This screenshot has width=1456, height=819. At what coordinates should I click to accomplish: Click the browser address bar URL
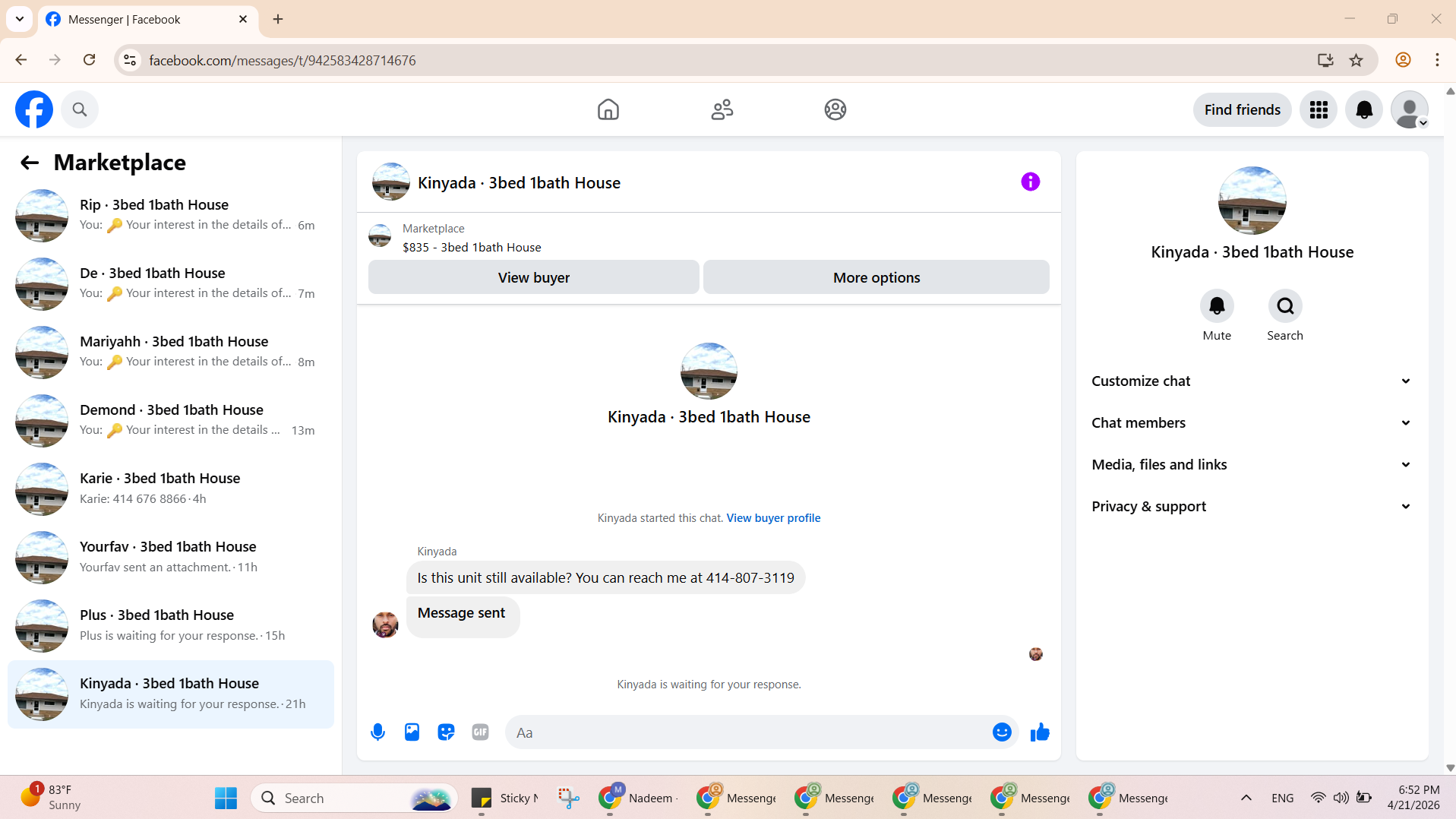(283, 60)
